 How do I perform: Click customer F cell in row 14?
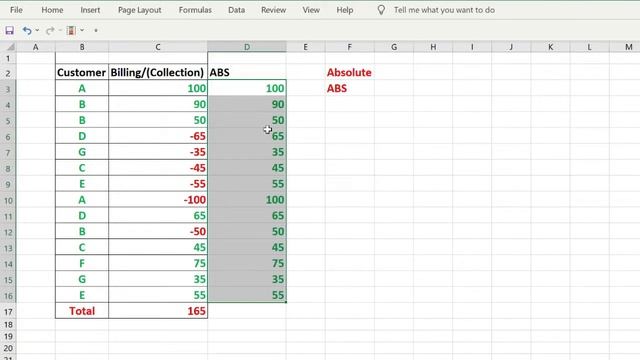point(82,263)
